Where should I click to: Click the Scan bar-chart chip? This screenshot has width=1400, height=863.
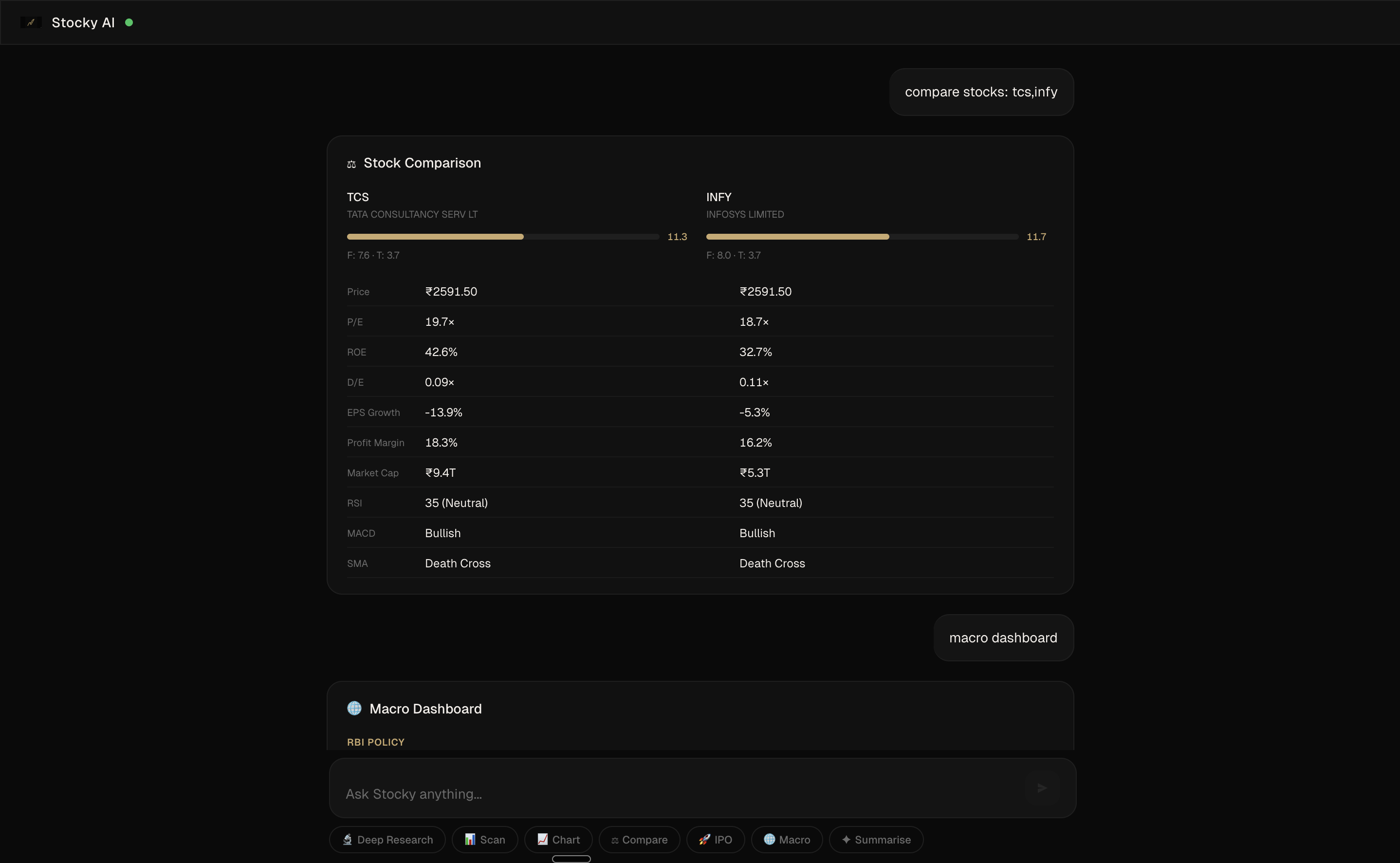(485, 840)
